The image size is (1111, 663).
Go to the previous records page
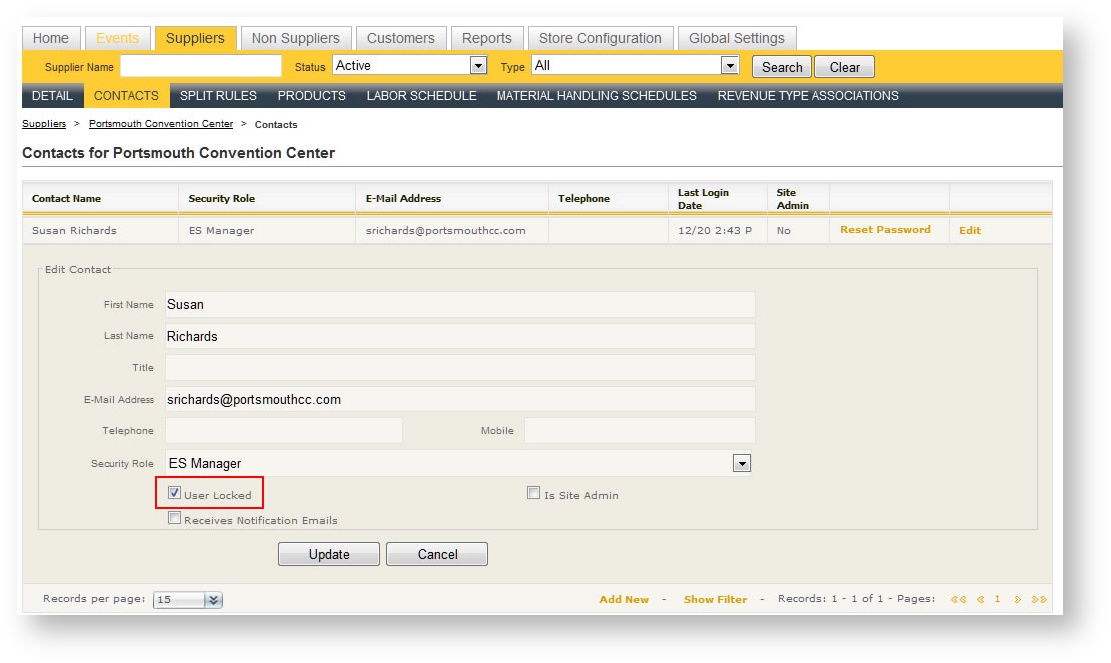(x=981, y=600)
